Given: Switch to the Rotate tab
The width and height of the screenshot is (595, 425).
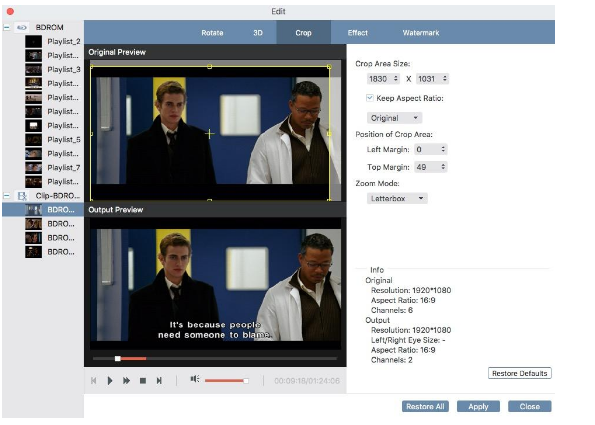Looking at the screenshot, I should tap(212, 33).
